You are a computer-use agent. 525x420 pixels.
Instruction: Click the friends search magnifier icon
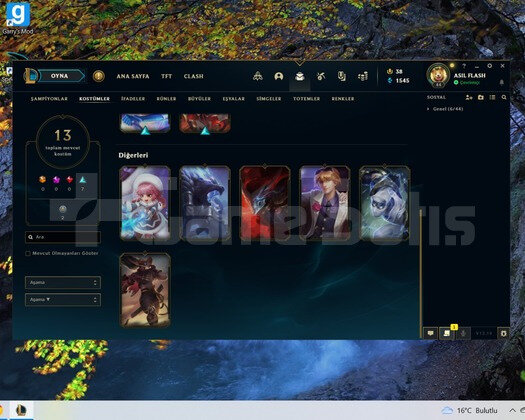[504, 97]
